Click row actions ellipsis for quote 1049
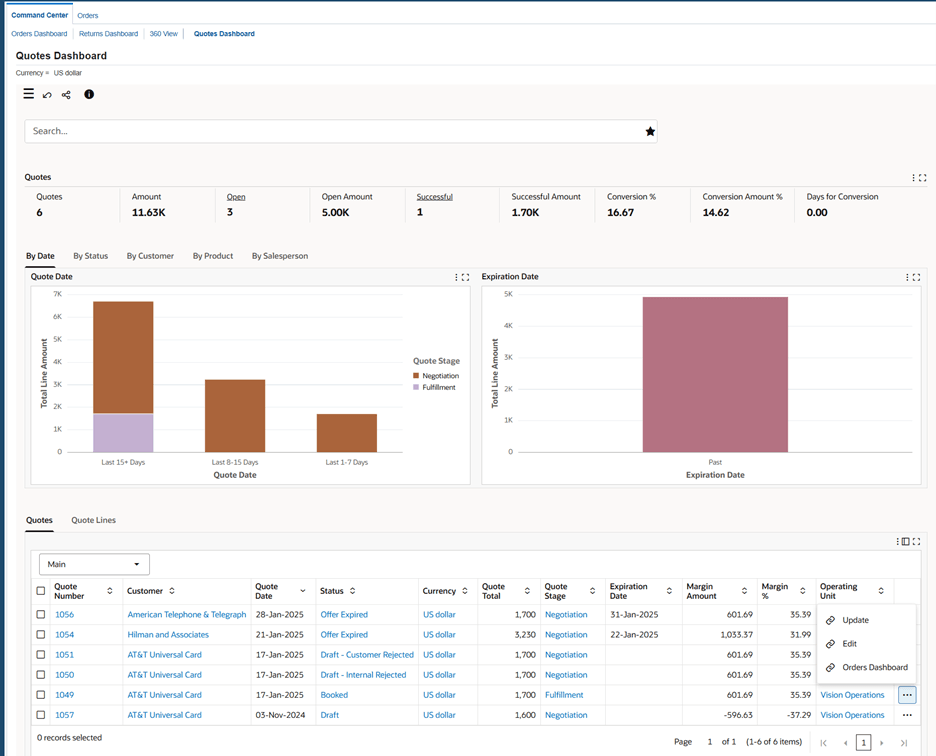 [x=907, y=694]
